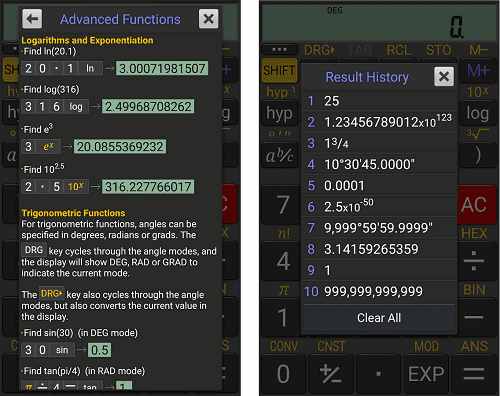Select history entry 8 3.14159265359
500x396 pixels.
tap(379, 249)
